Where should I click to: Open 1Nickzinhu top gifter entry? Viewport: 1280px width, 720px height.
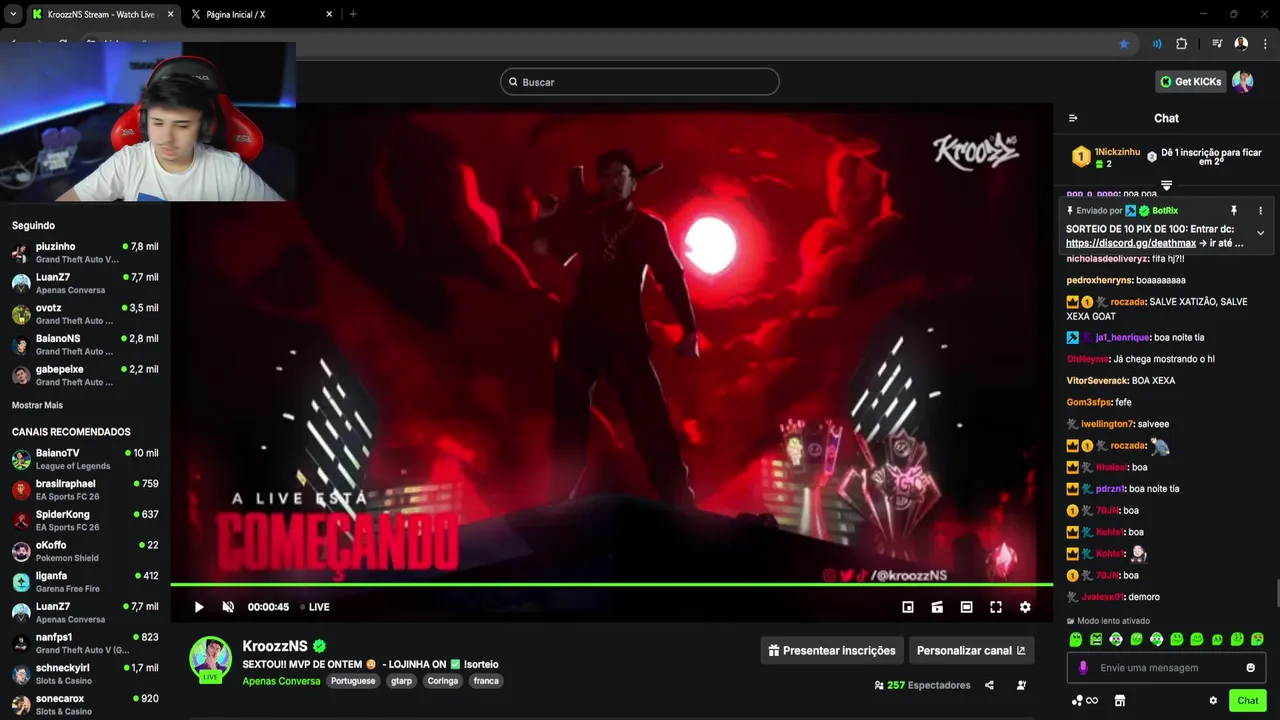[1106, 157]
